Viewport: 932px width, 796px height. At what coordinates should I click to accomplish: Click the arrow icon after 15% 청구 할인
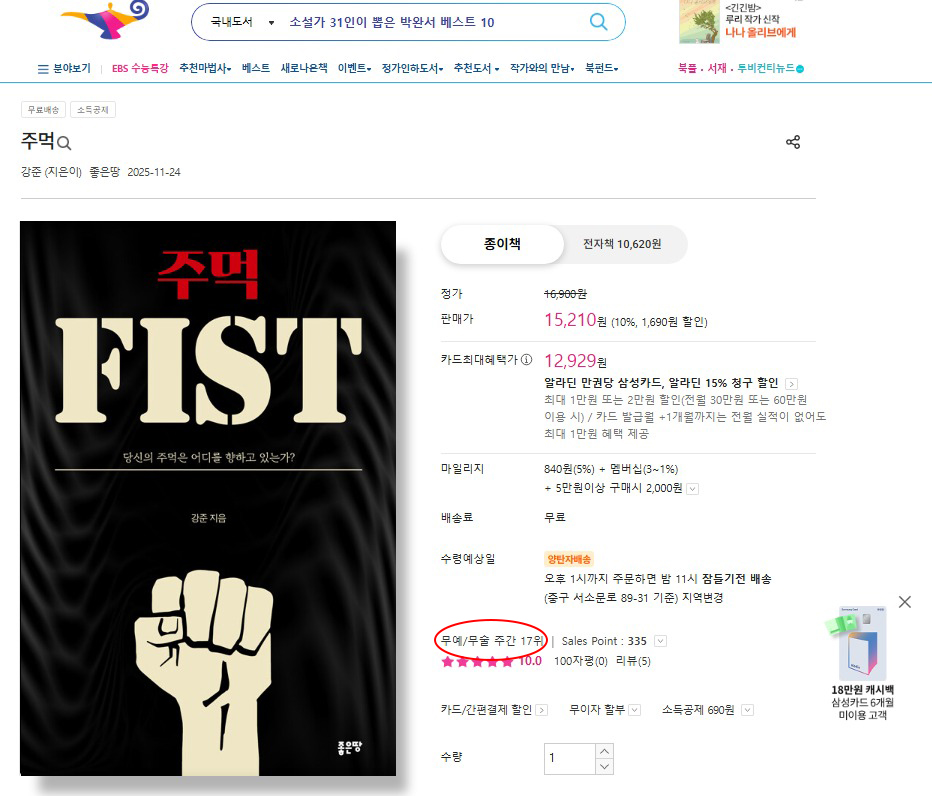pyautogui.click(x=791, y=384)
